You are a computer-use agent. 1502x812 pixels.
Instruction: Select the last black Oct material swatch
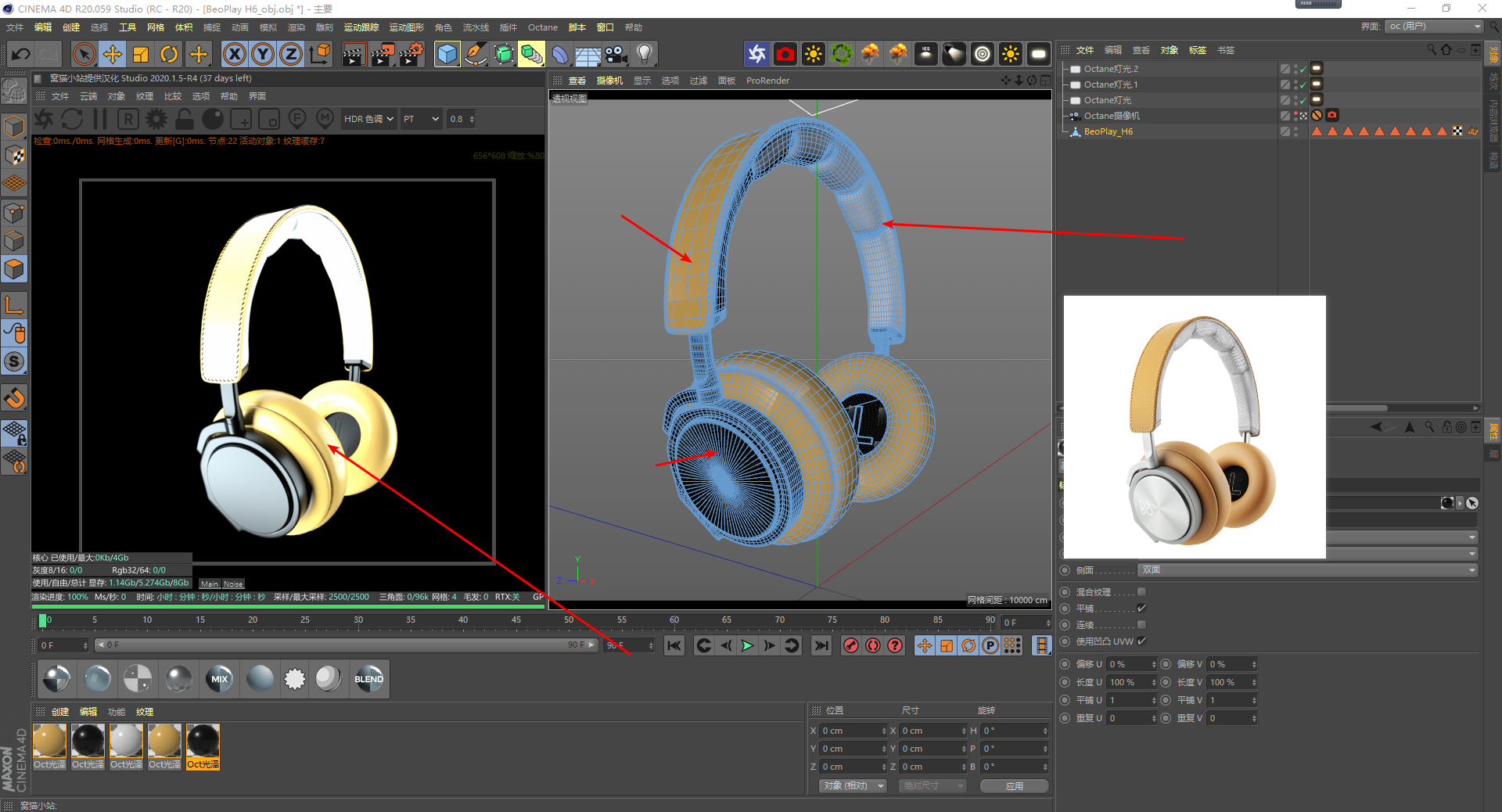click(x=203, y=741)
